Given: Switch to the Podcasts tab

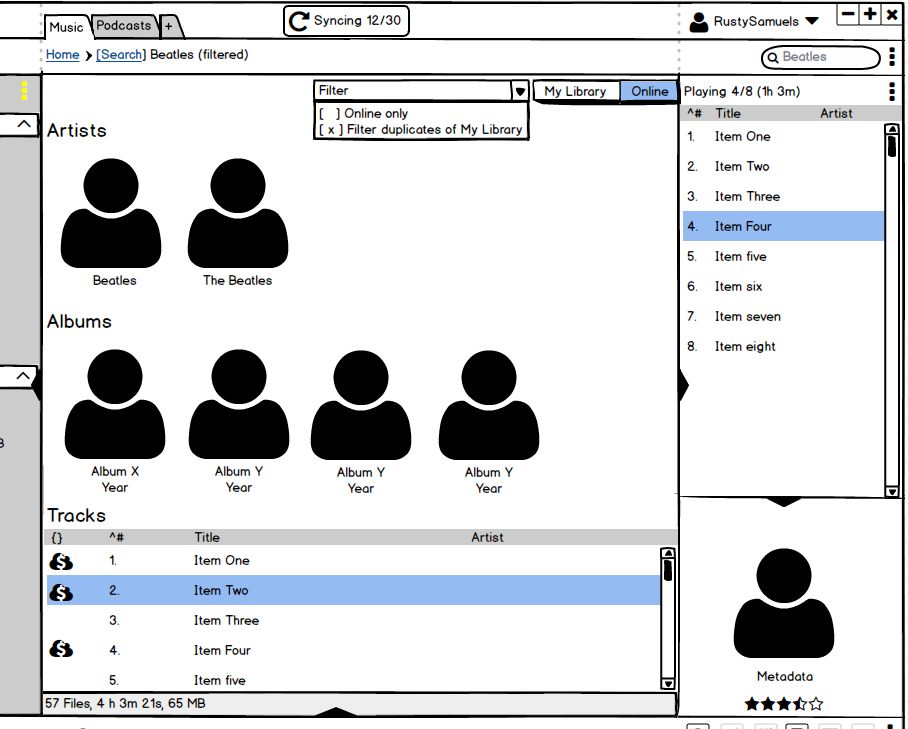Looking at the screenshot, I should (x=124, y=26).
